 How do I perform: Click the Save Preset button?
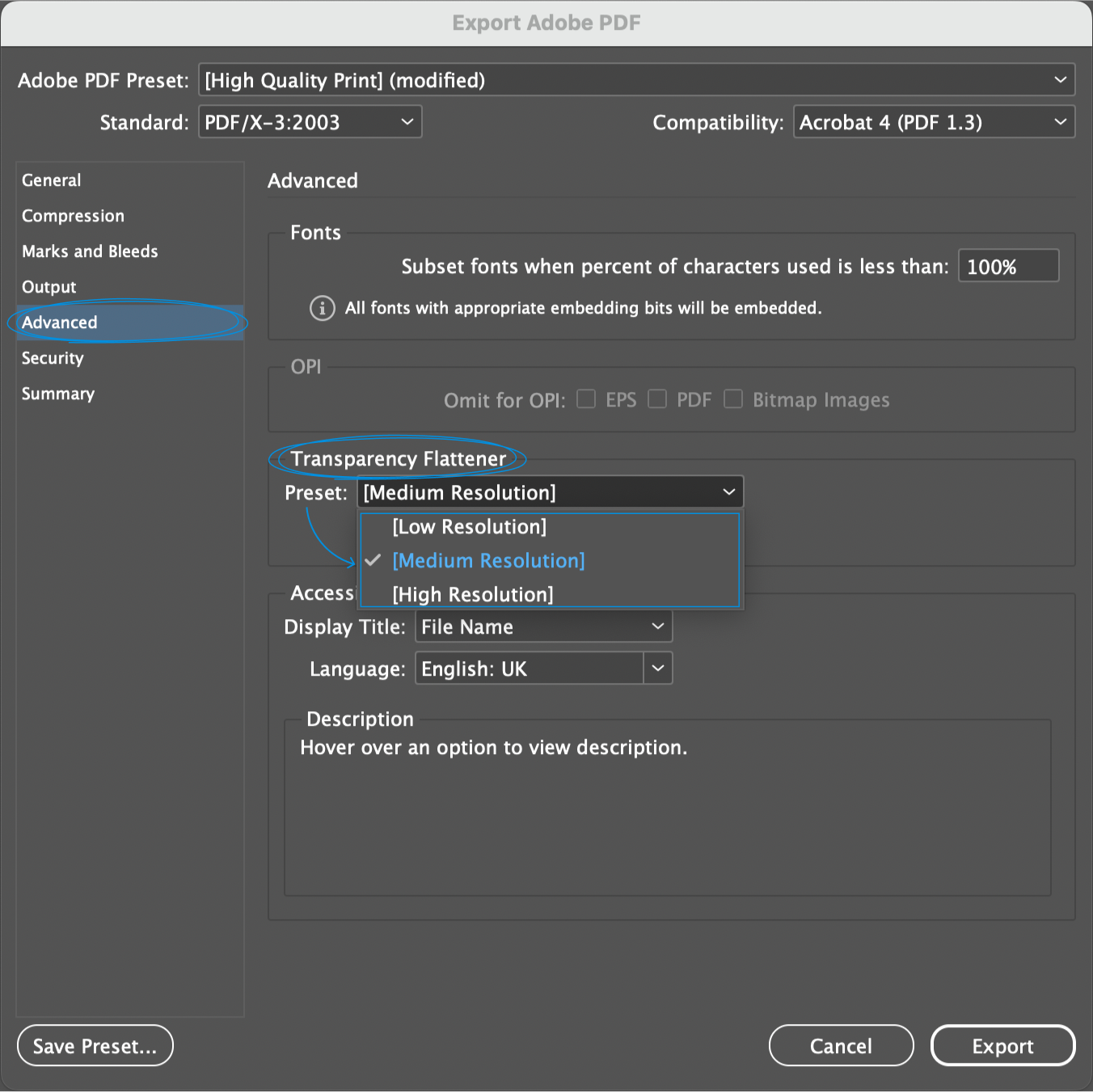[95, 1045]
